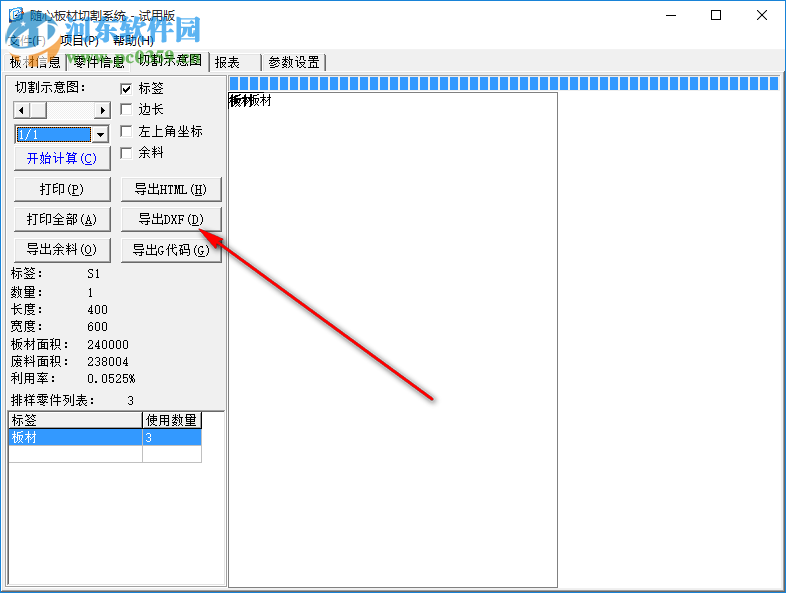Maximize the window
Viewport: 786px width, 593px height.
[x=716, y=16]
